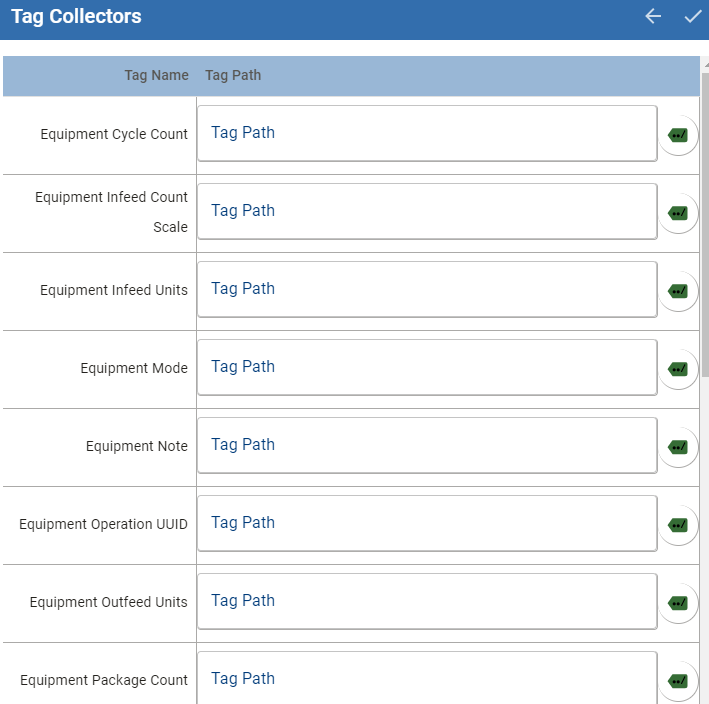Viewport: 709px width, 704px height.
Task: Focus the Equipment Infeed Units tag path input
Action: point(427,289)
